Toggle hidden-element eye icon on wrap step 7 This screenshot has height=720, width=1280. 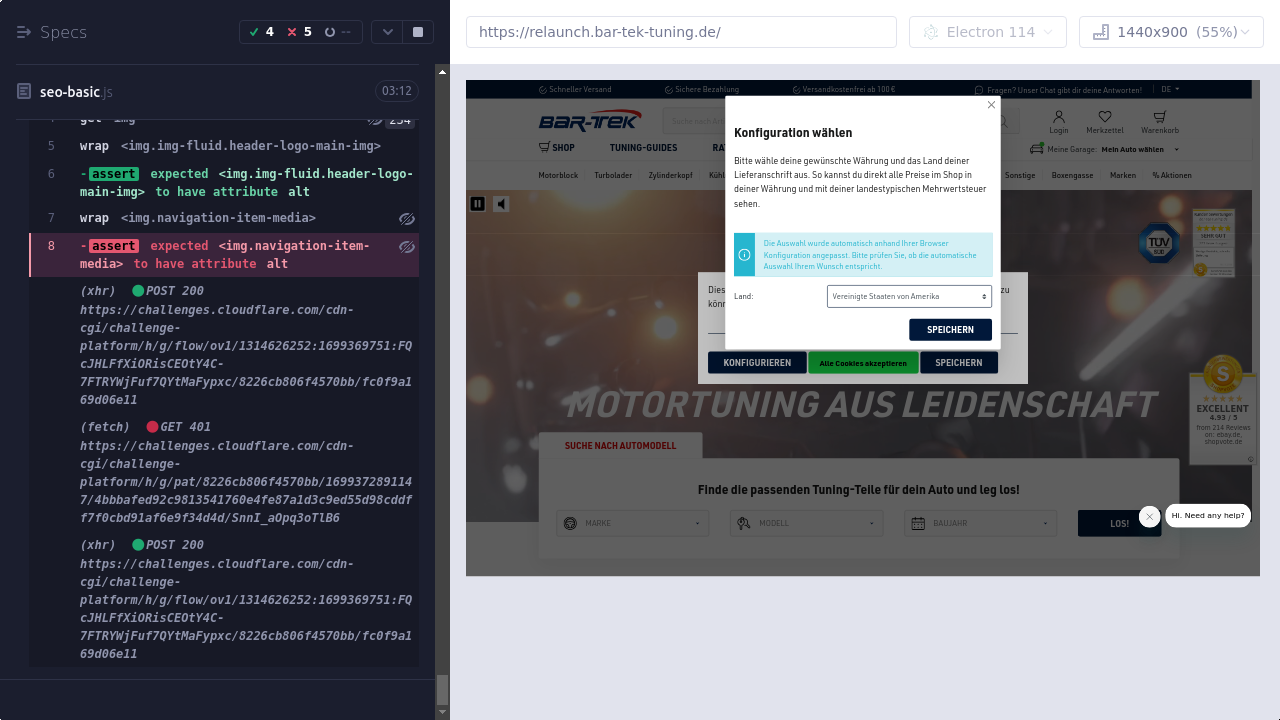click(x=406, y=218)
